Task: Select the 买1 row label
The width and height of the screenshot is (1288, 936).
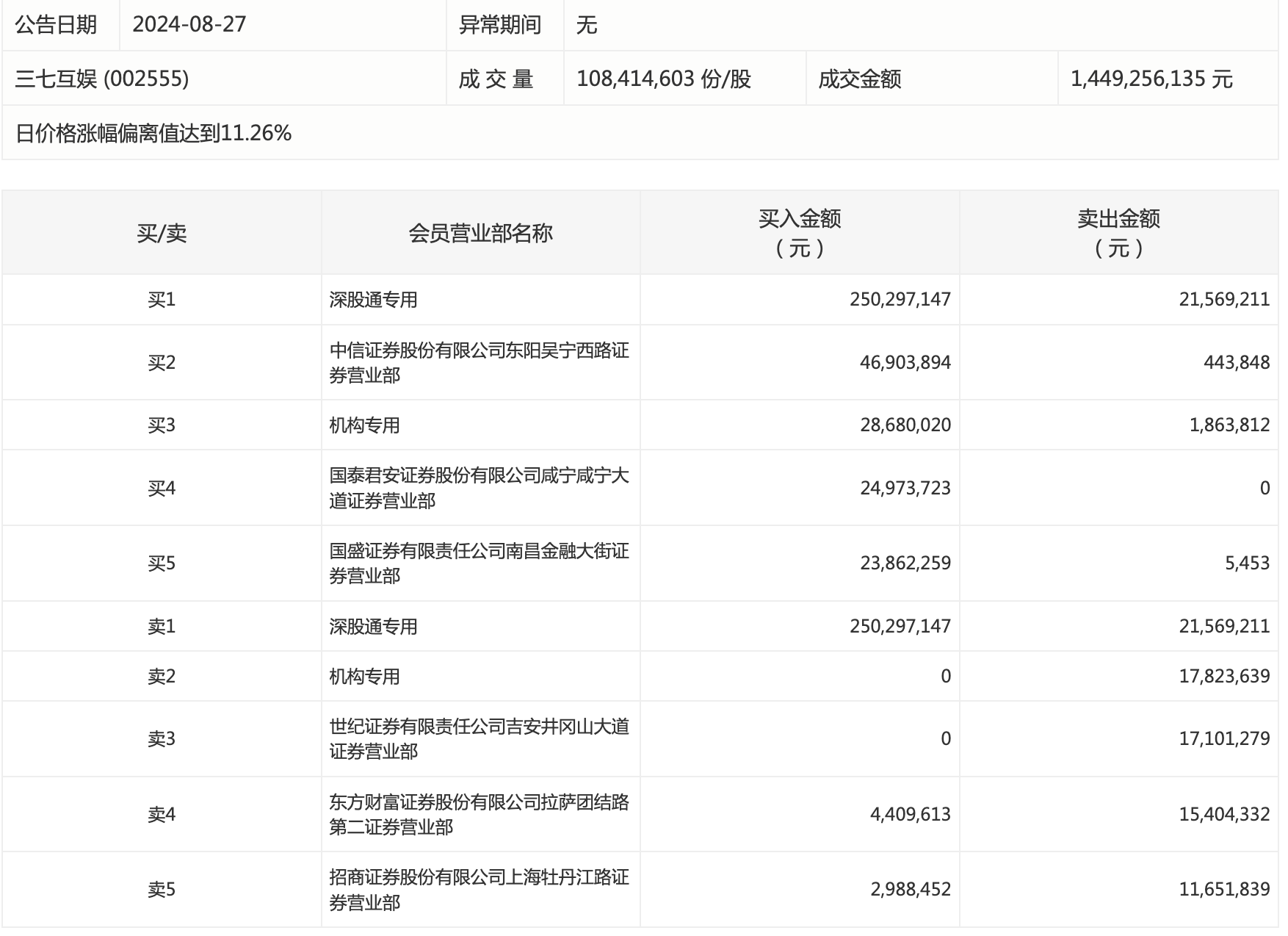Action: pos(162,300)
